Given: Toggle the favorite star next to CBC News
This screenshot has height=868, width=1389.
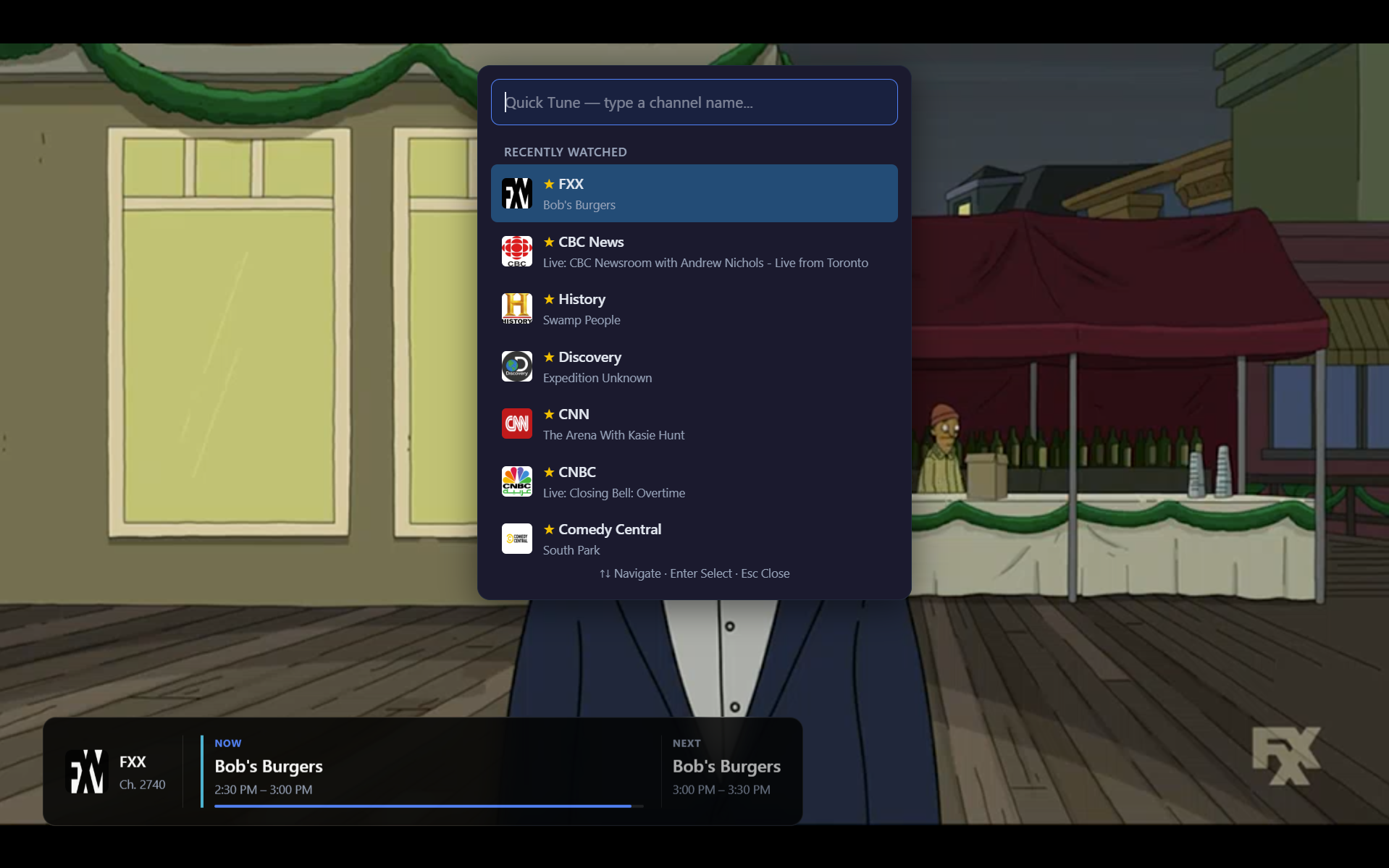Looking at the screenshot, I should tap(549, 242).
